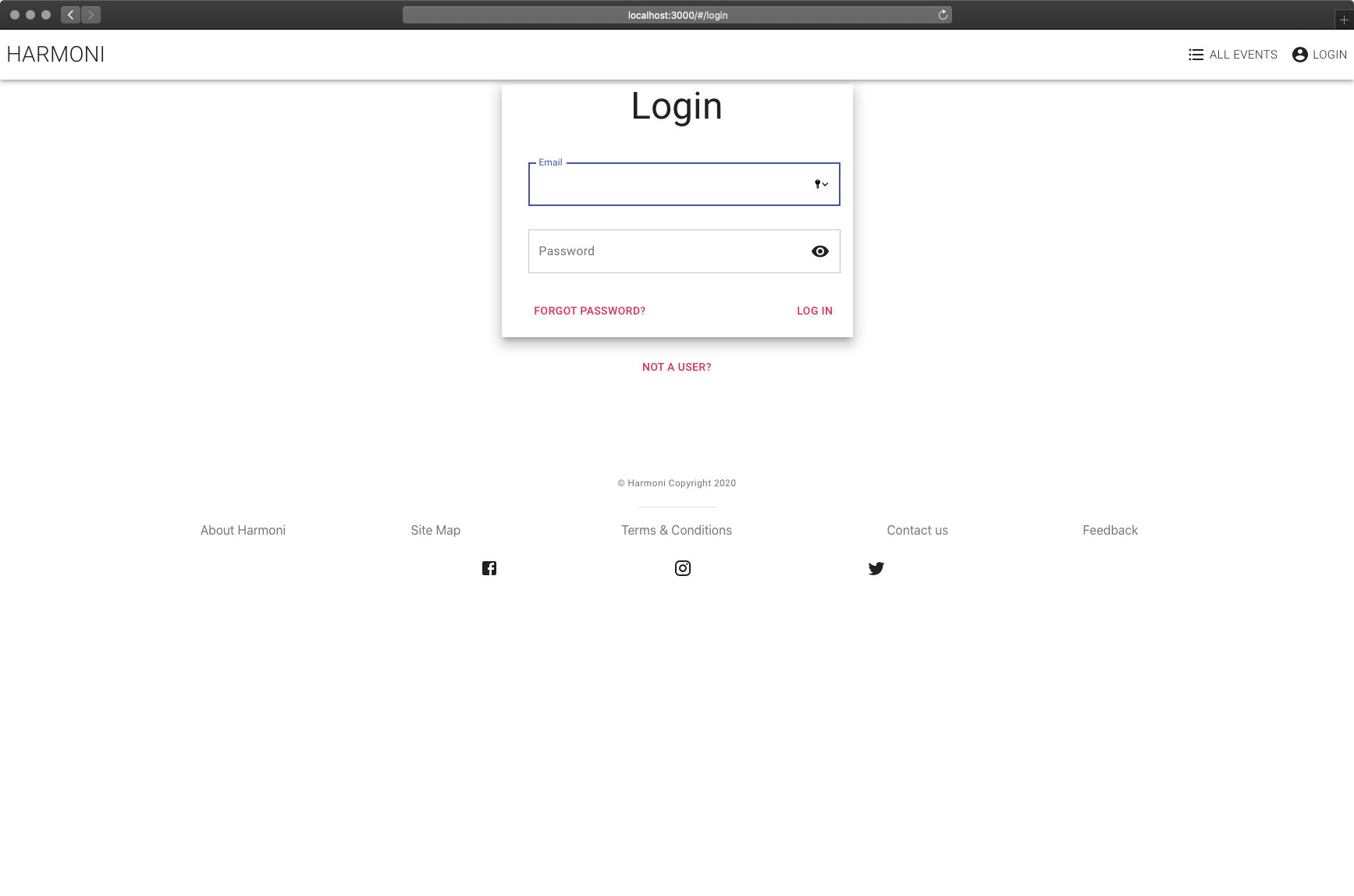Click the Harmoni Copyright 2020 text
This screenshot has height=896, width=1354.
(x=677, y=483)
